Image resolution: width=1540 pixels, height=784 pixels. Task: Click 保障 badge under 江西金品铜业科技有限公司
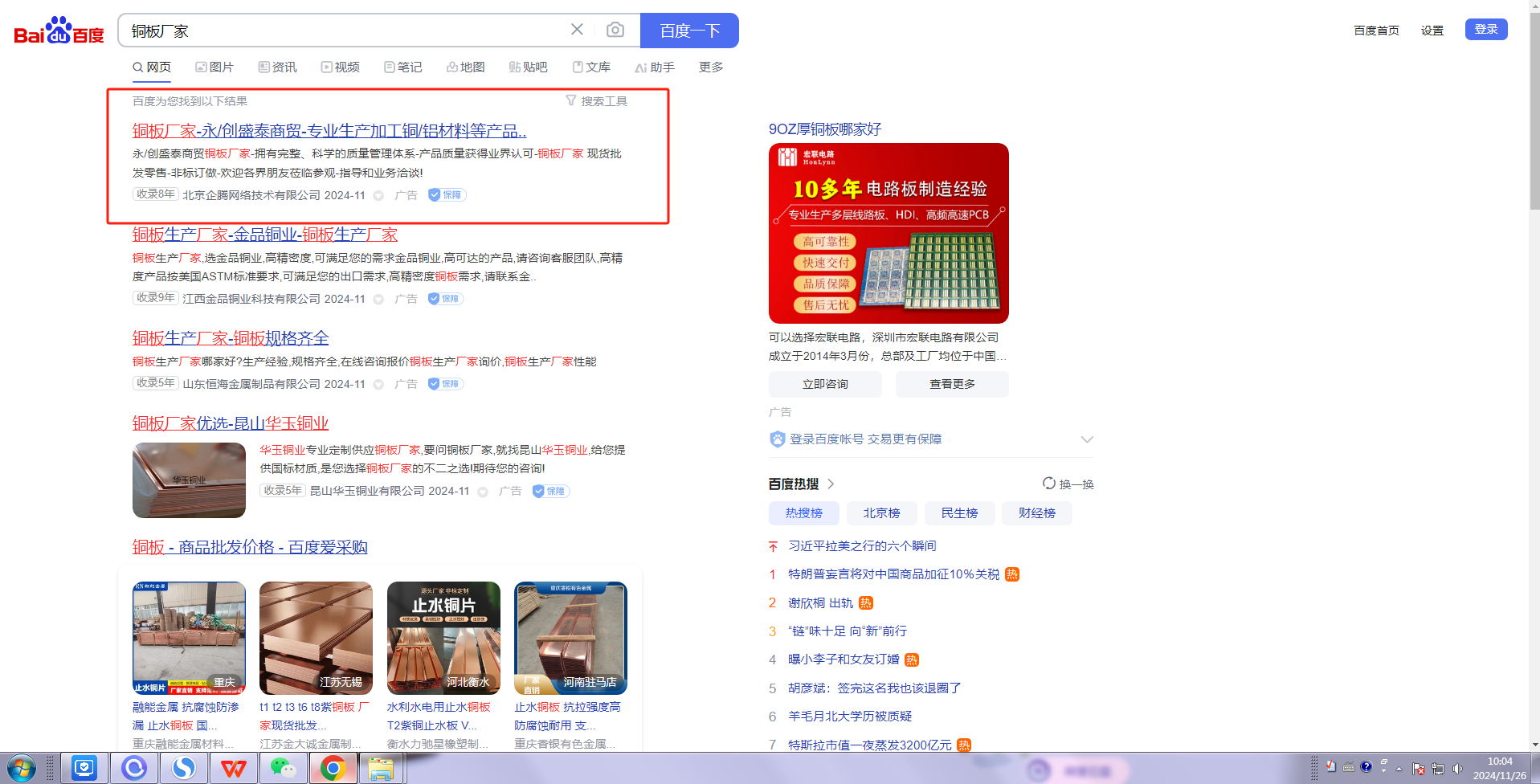[x=446, y=299]
